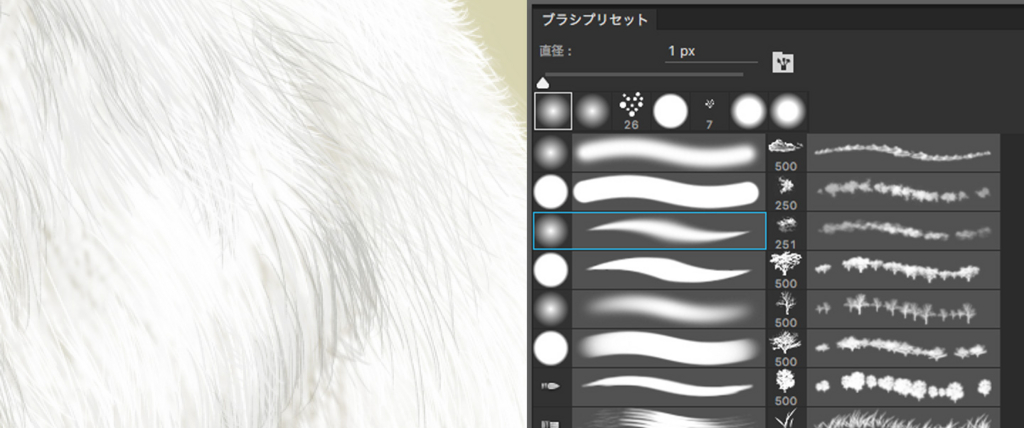Pick the round bushy tree brush 500

[x=884, y=387]
